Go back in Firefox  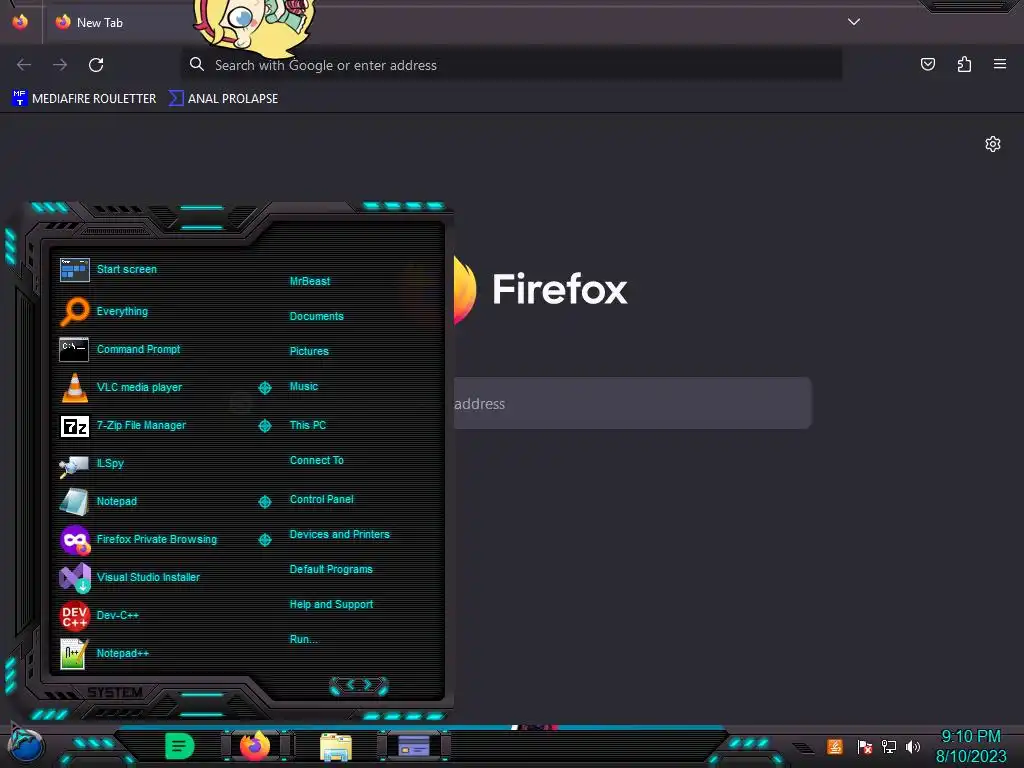[x=24, y=65]
